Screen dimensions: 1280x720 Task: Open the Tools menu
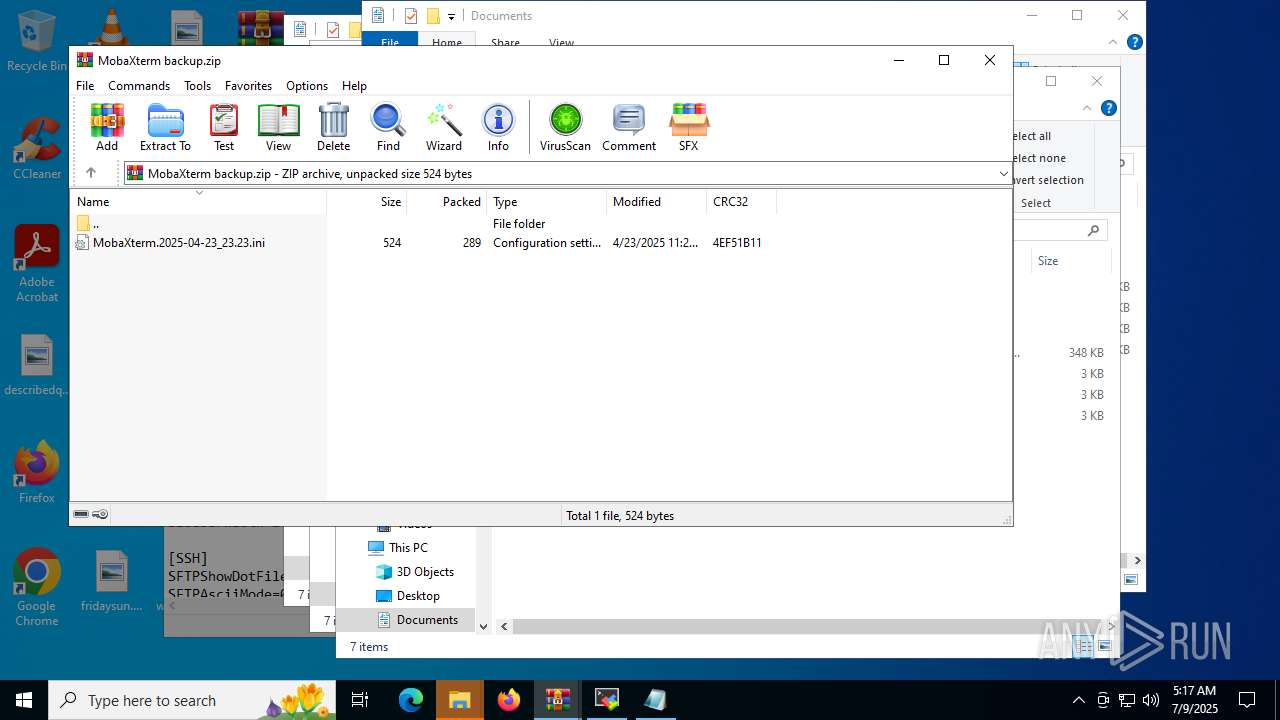click(x=197, y=86)
